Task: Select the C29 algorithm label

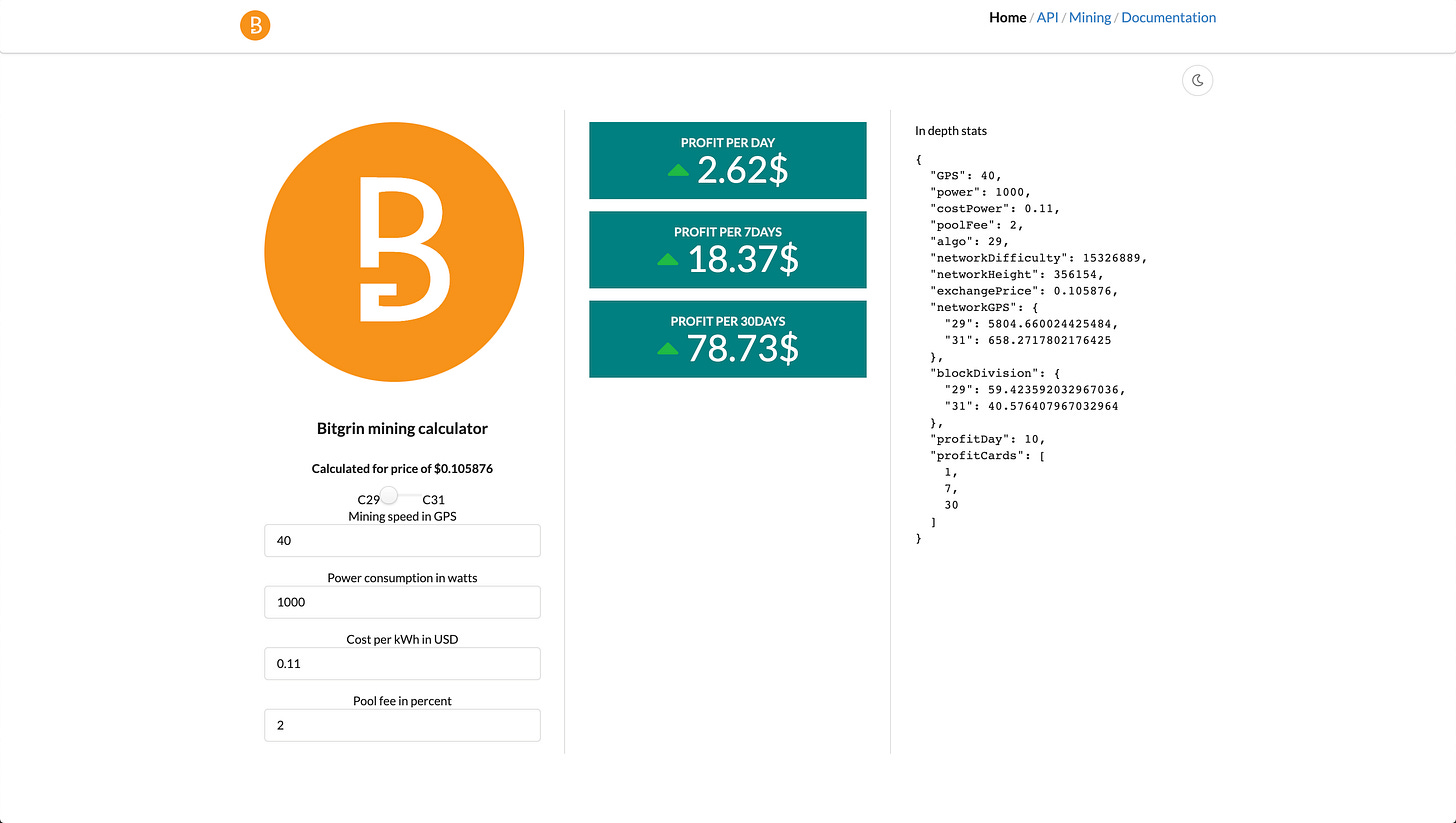Action: (368, 499)
